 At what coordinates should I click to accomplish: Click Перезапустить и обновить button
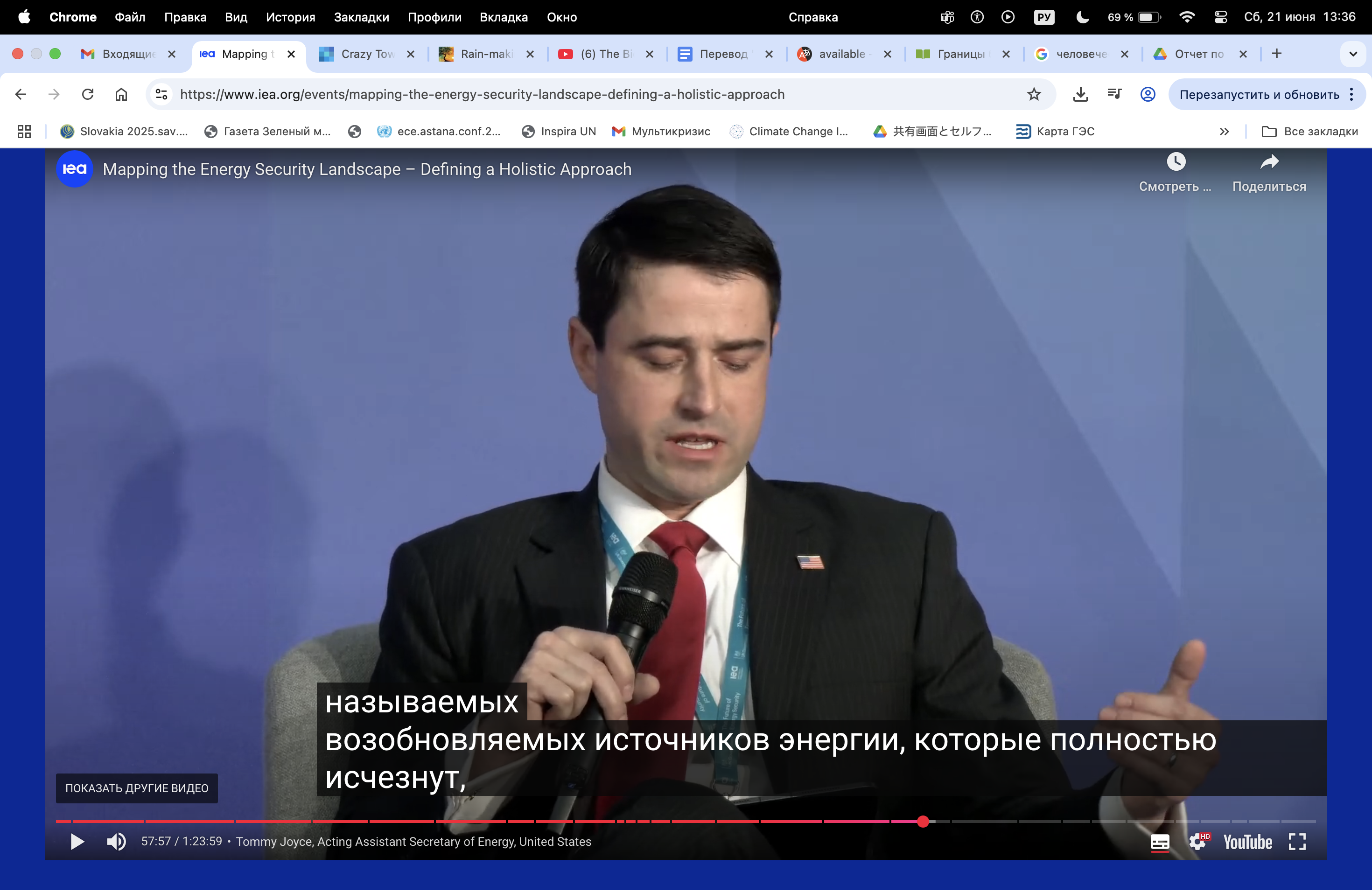(1259, 95)
